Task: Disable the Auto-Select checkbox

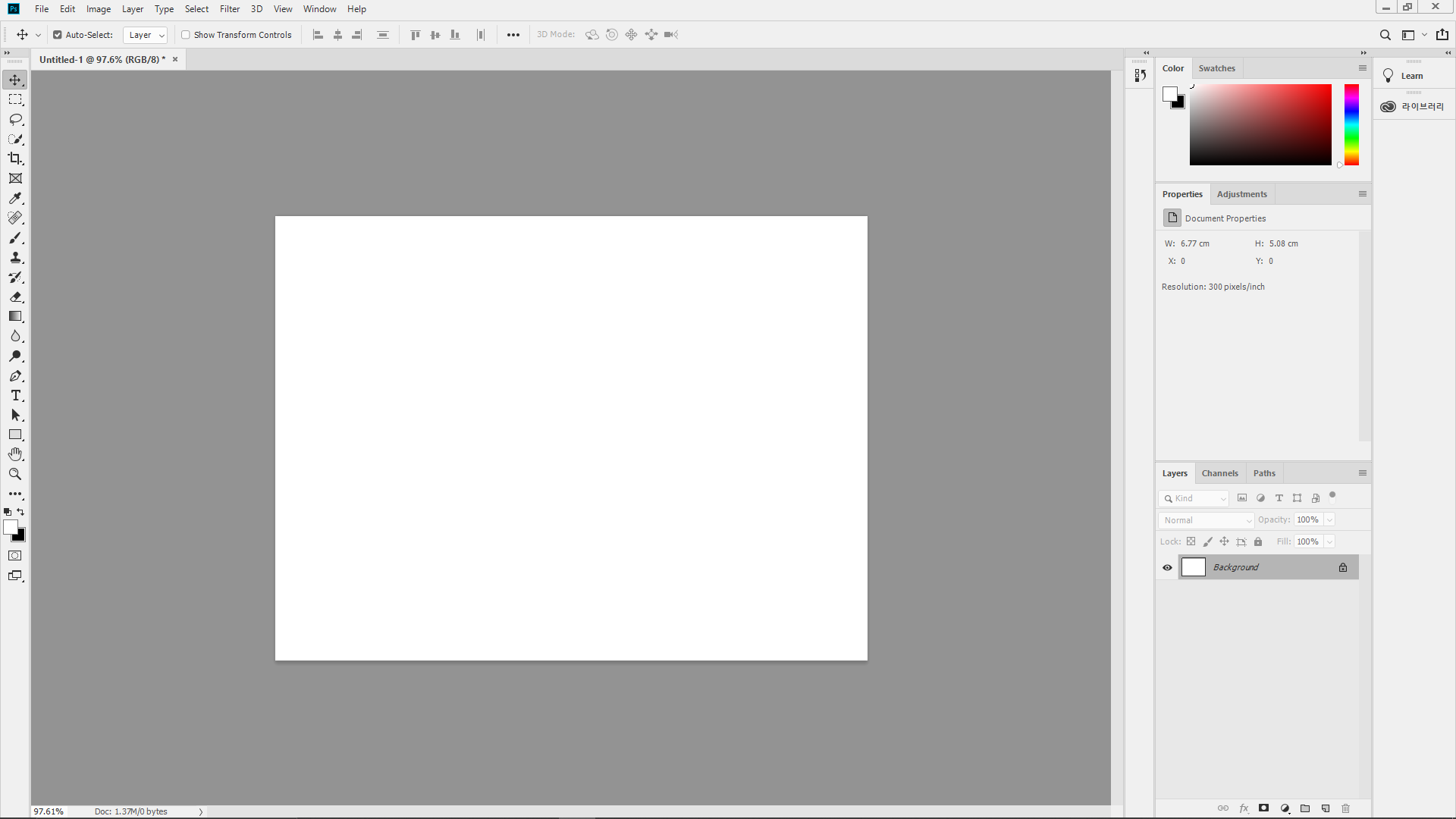Action: (58, 35)
